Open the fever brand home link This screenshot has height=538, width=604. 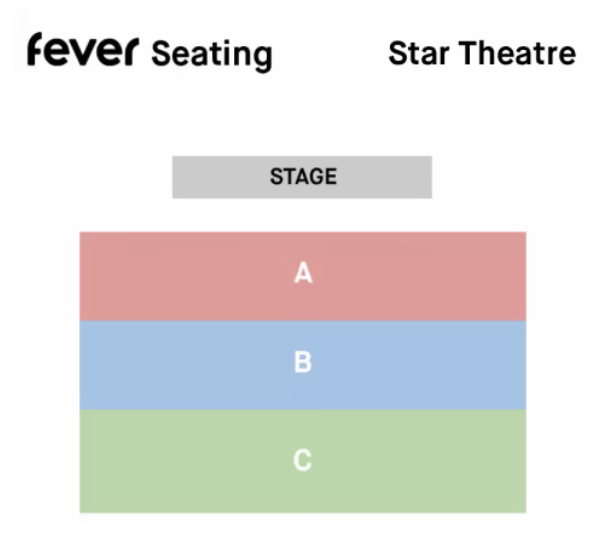tap(83, 50)
